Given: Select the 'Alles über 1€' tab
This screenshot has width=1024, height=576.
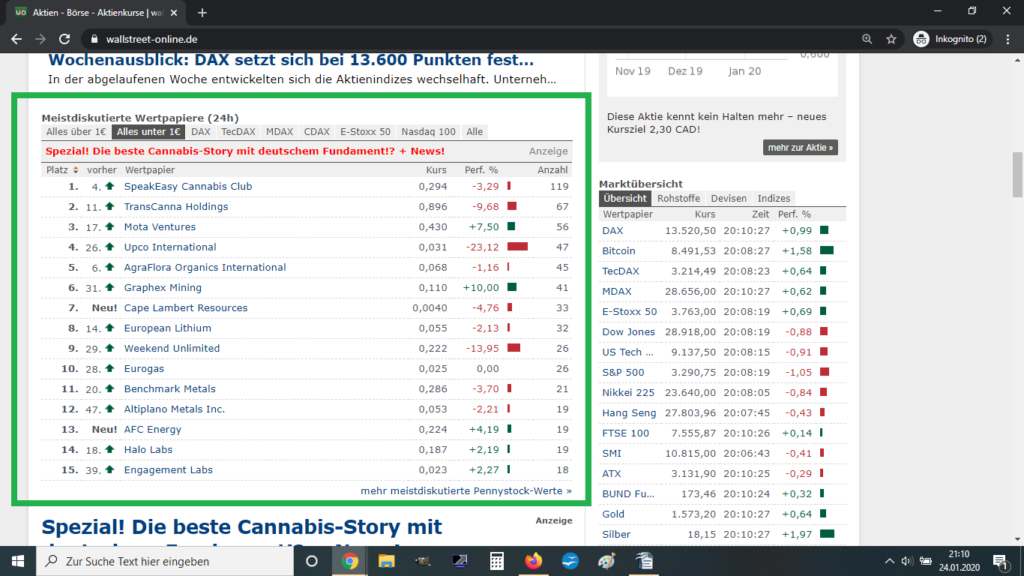Looking at the screenshot, I should (x=76, y=132).
